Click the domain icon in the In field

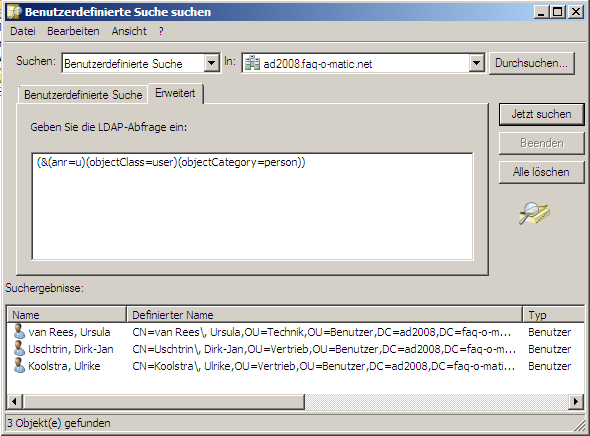tap(252, 63)
